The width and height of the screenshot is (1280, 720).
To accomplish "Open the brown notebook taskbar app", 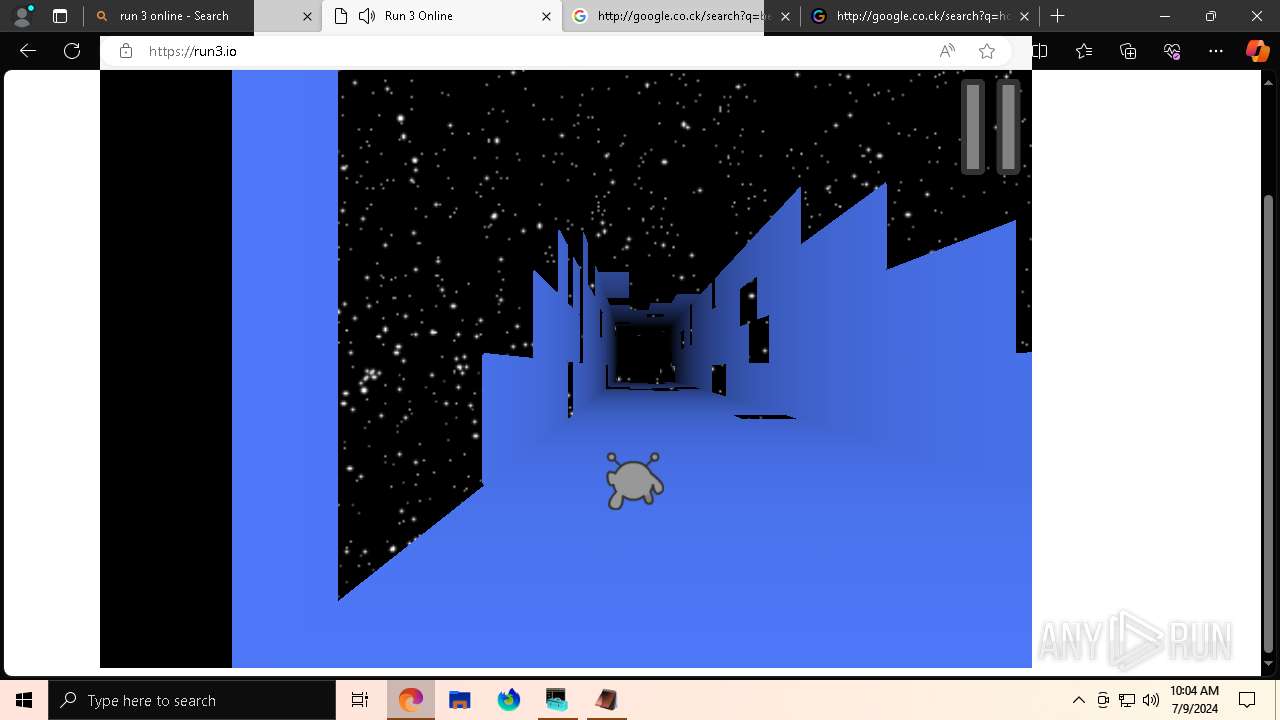I will click(606, 700).
